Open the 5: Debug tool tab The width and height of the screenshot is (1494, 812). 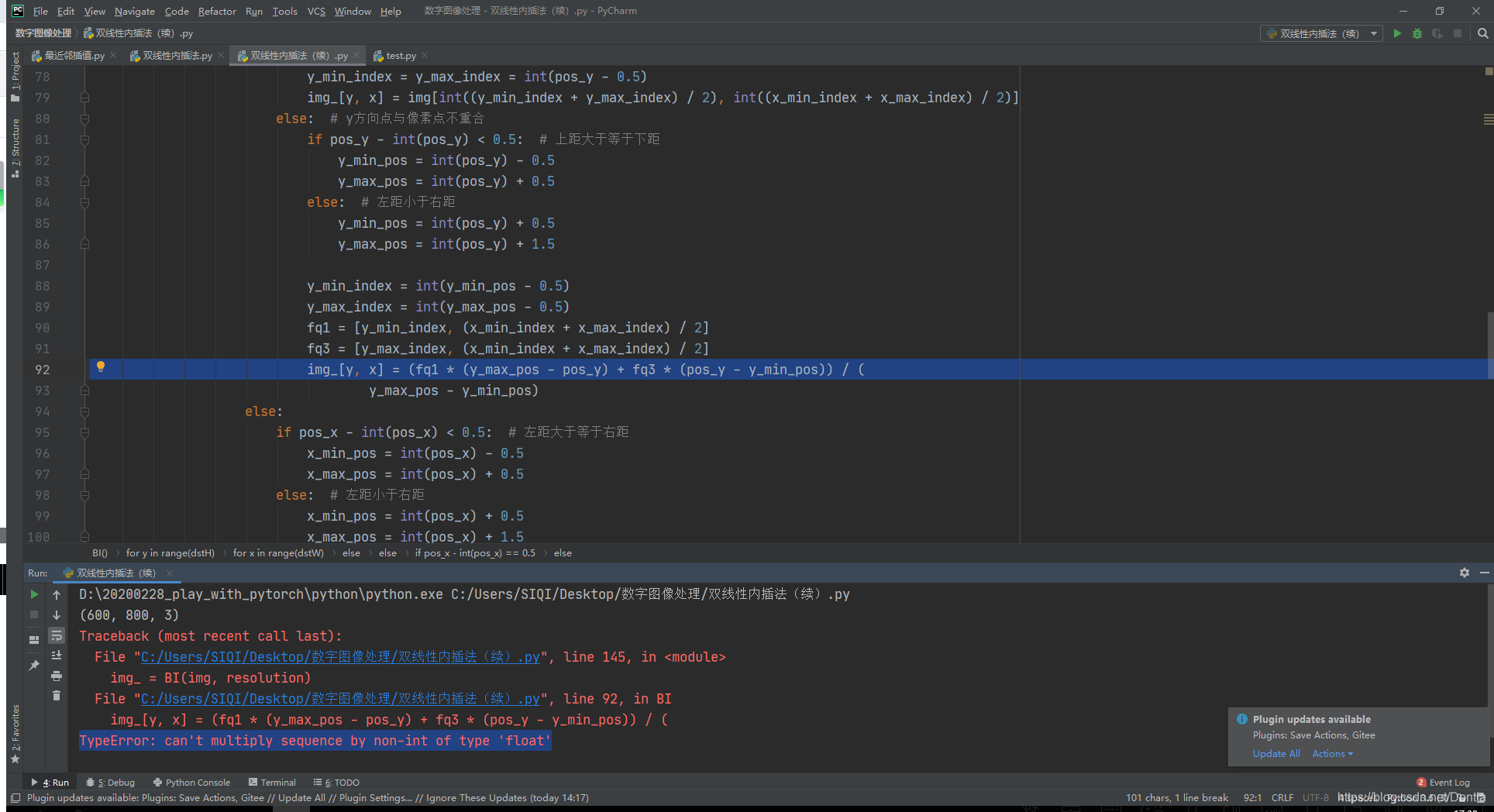tap(110, 783)
